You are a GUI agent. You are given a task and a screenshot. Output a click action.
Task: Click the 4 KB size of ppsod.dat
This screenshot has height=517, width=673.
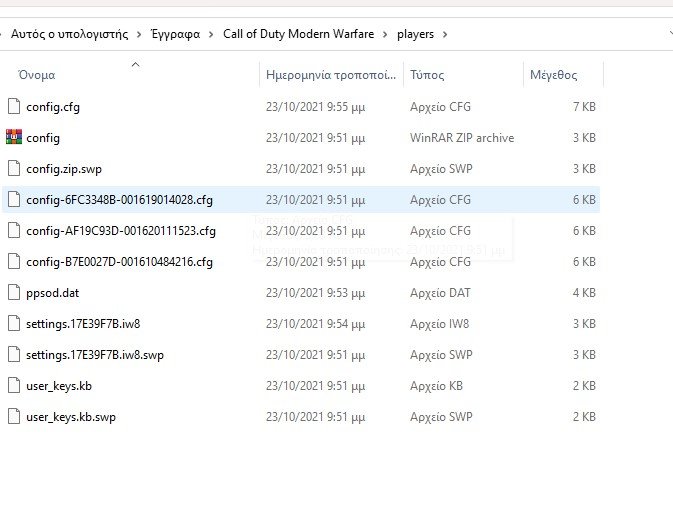[x=584, y=293]
